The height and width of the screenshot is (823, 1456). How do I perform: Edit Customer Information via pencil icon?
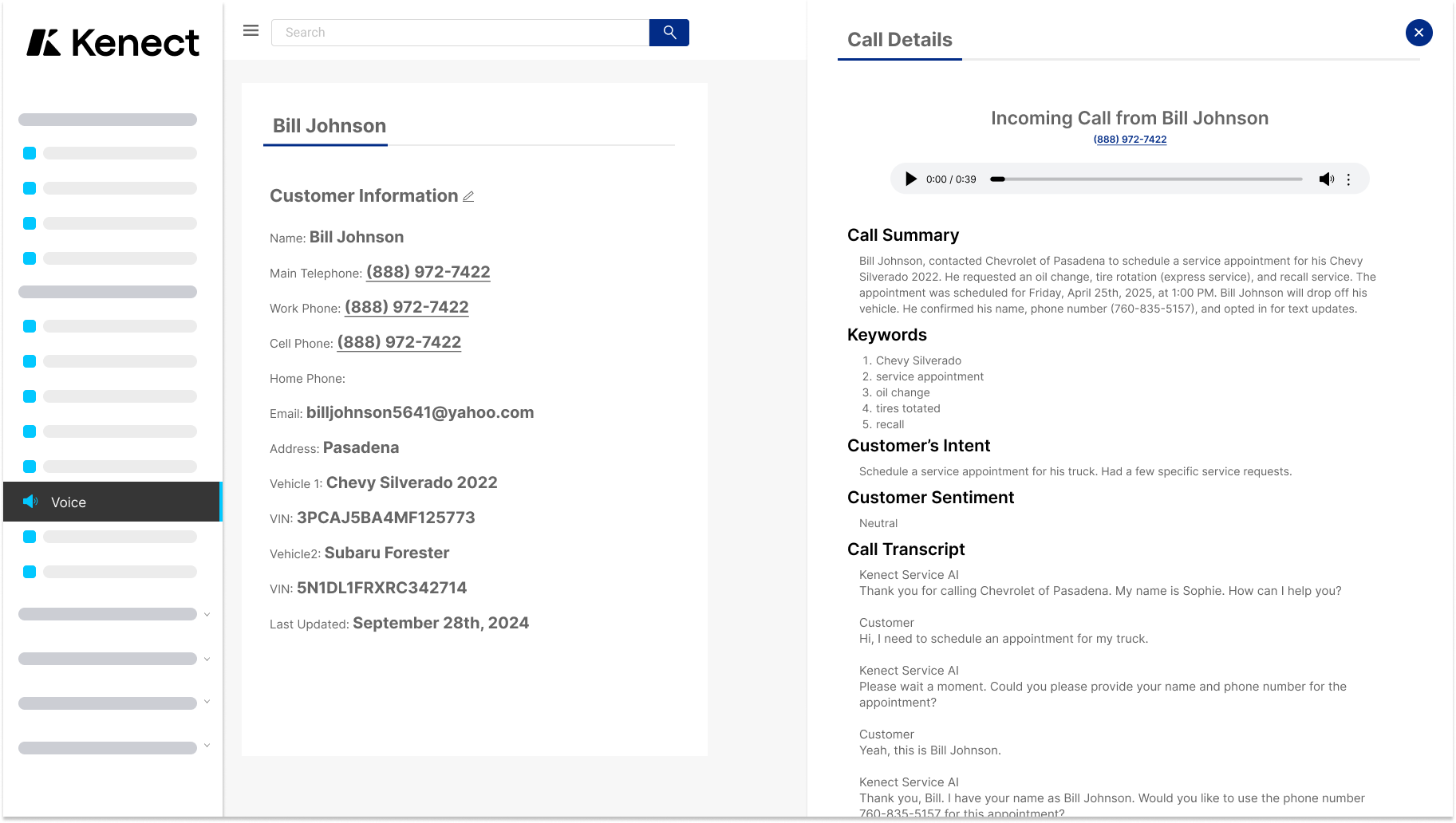(x=468, y=196)
